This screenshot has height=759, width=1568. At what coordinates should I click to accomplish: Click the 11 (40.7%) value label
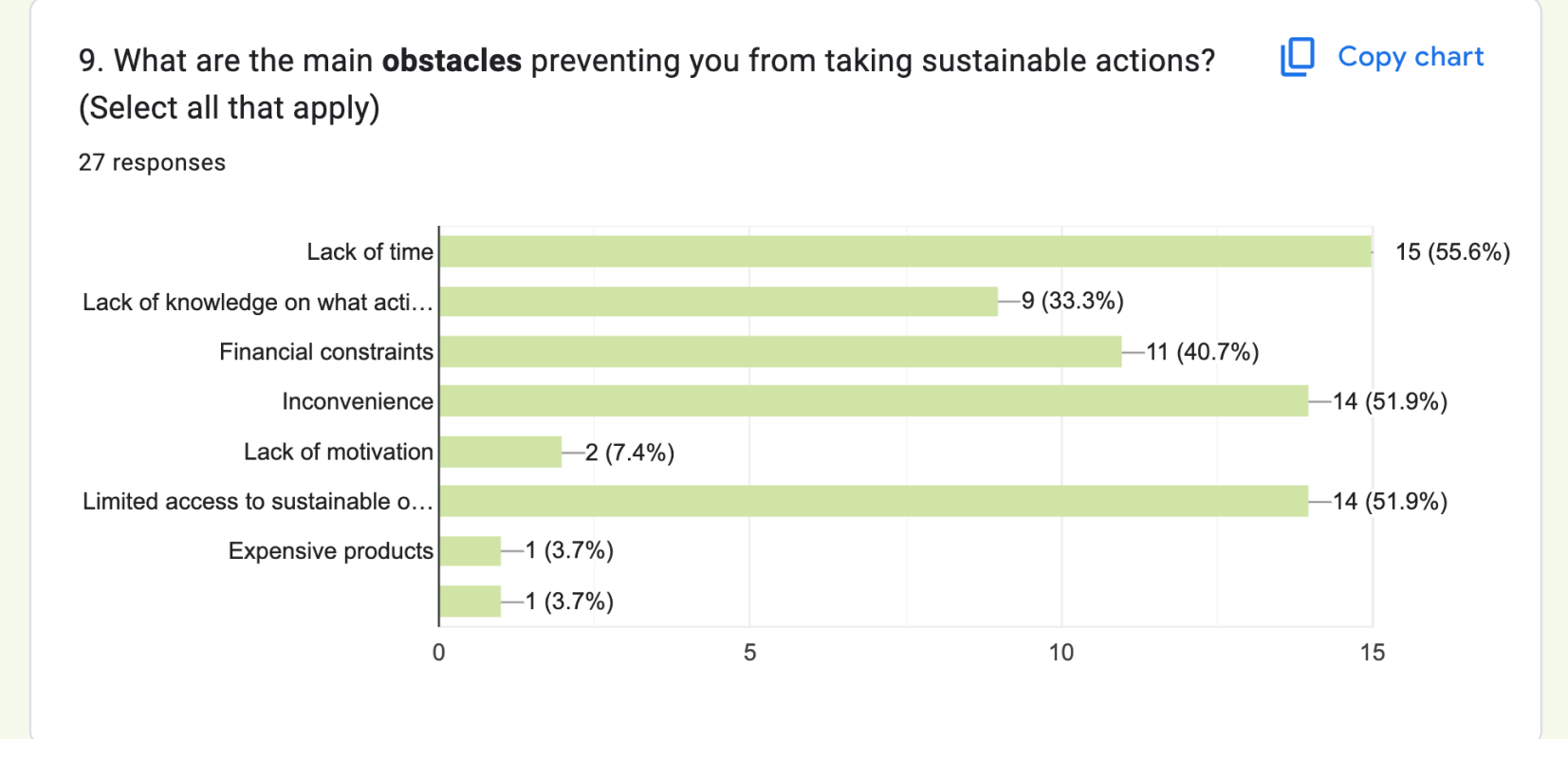click(x=1202, y=352)
